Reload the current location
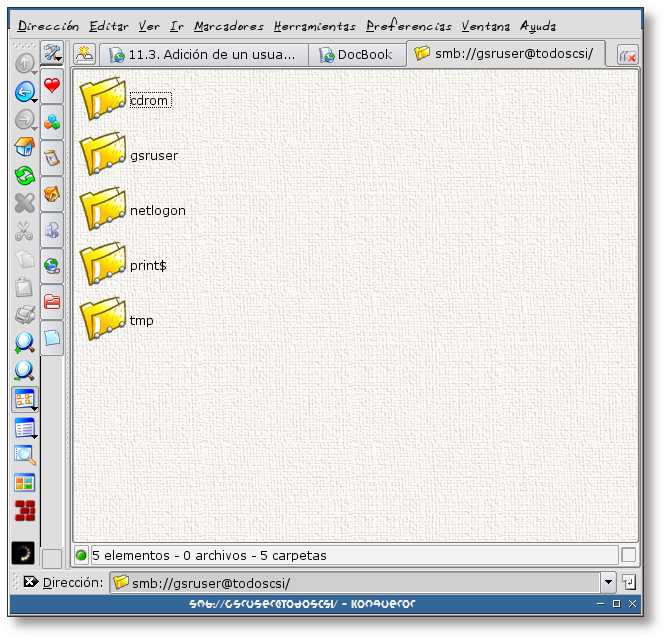Screen dimensions: 667x640 coord(25,176)
